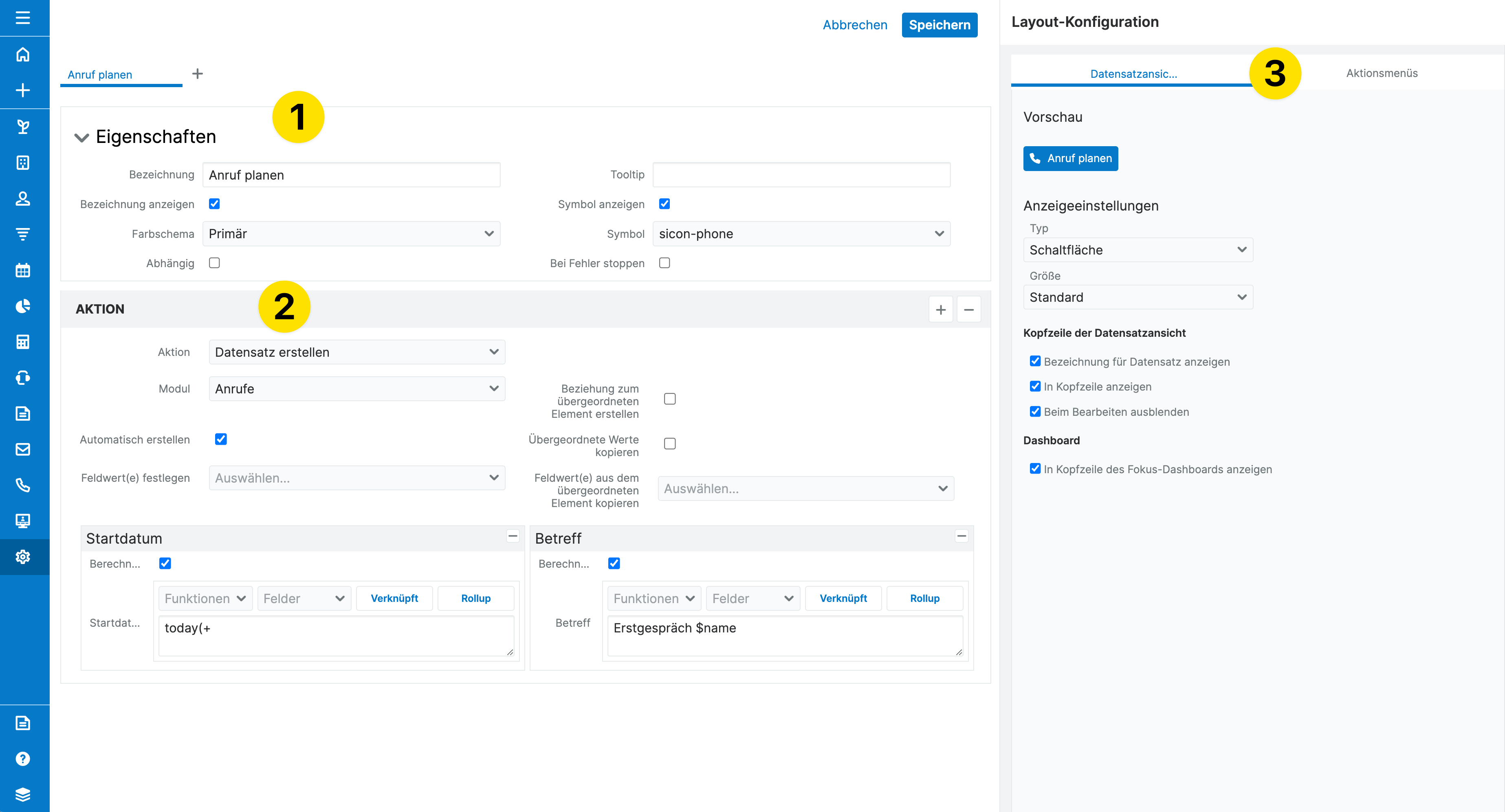1505x812 pixels.
Task: Enable Übergeordnete Werte kopieren checkbox
Action: coord(670,443)
